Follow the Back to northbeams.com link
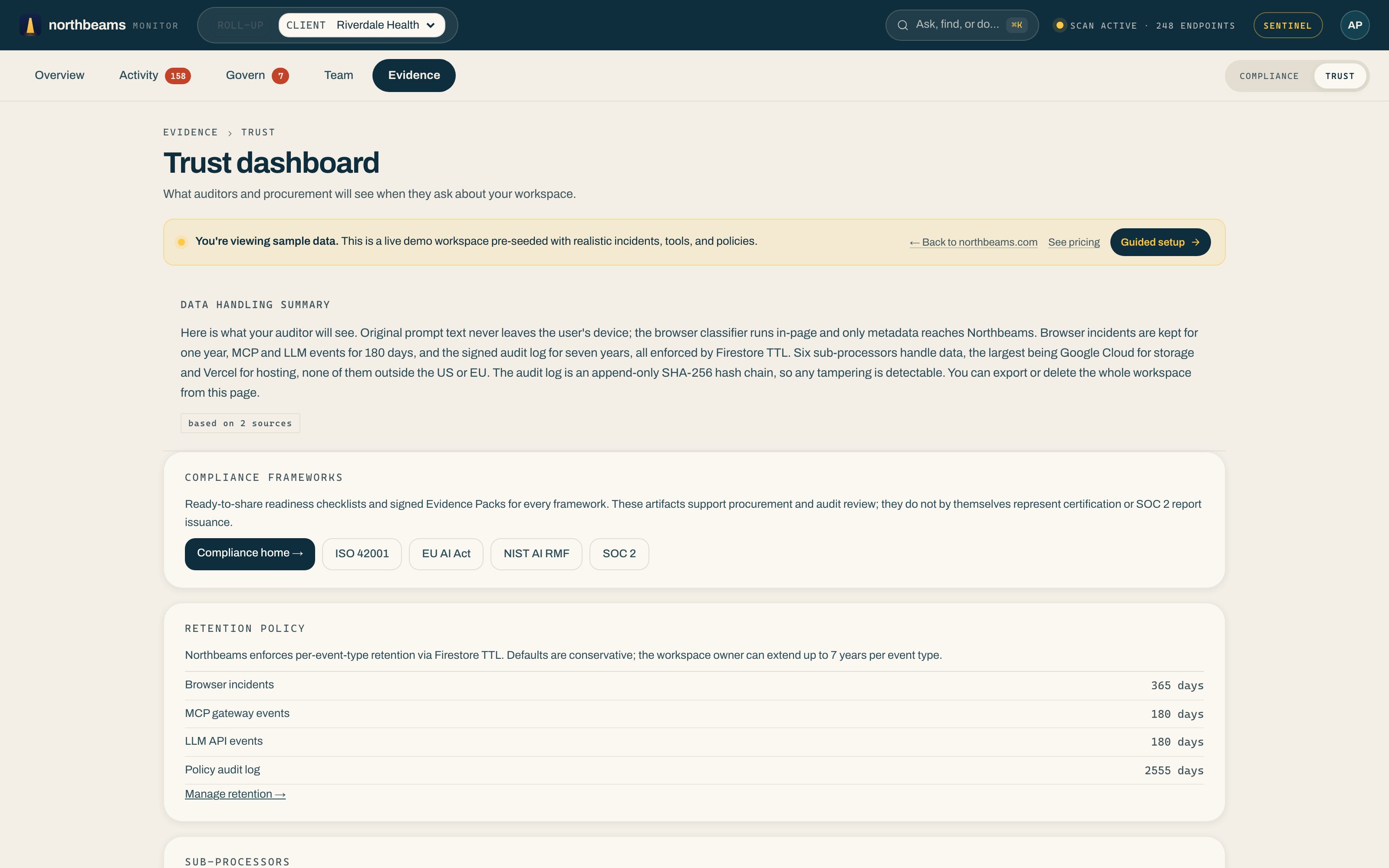The height and width of the screenshot is (868, 1389). (974, 242)
